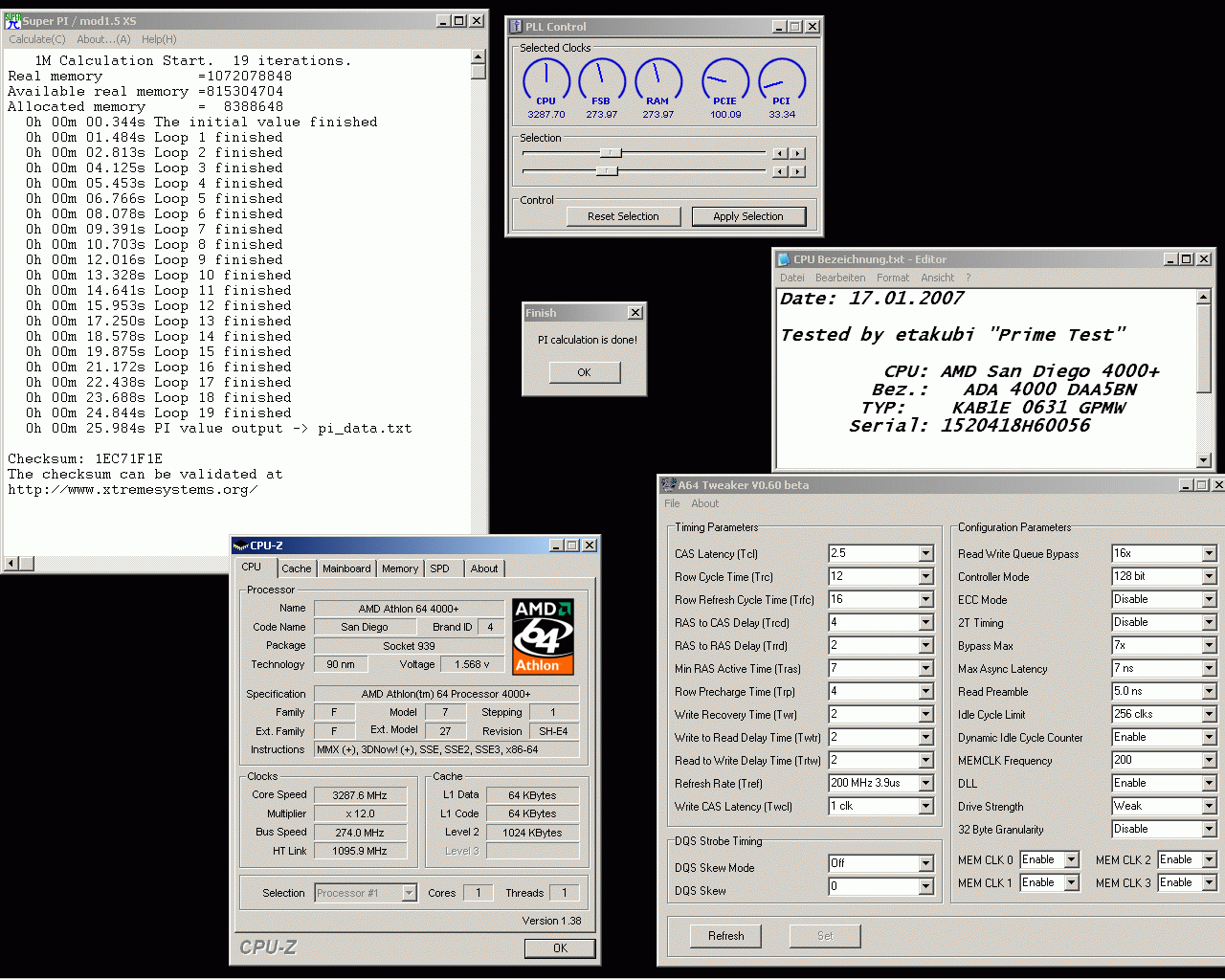Open the Ansicht menu in Editor
1225x980 pixels.
click(938, 278)
